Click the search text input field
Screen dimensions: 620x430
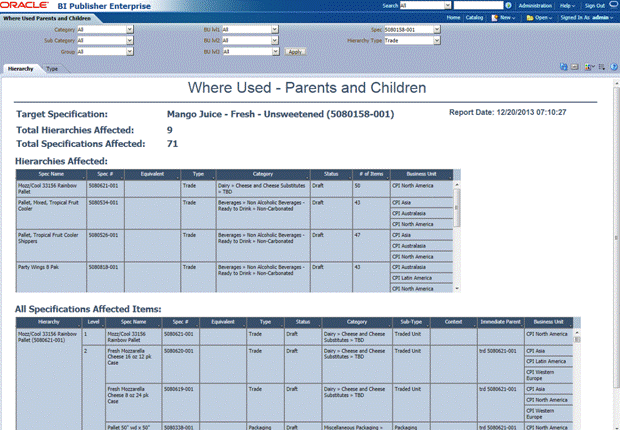tap(478, 6)
